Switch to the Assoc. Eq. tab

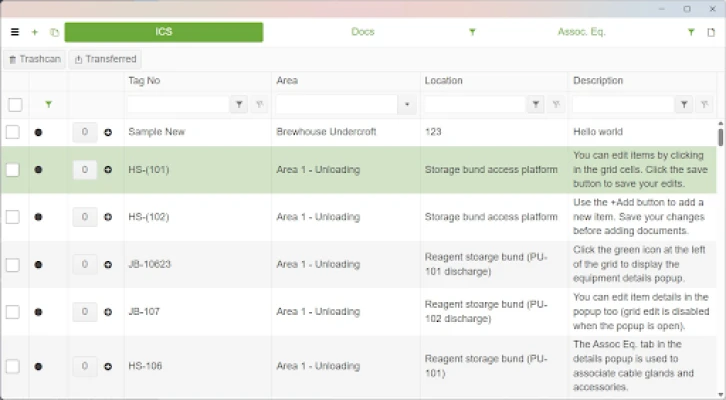tap(581, 32)
